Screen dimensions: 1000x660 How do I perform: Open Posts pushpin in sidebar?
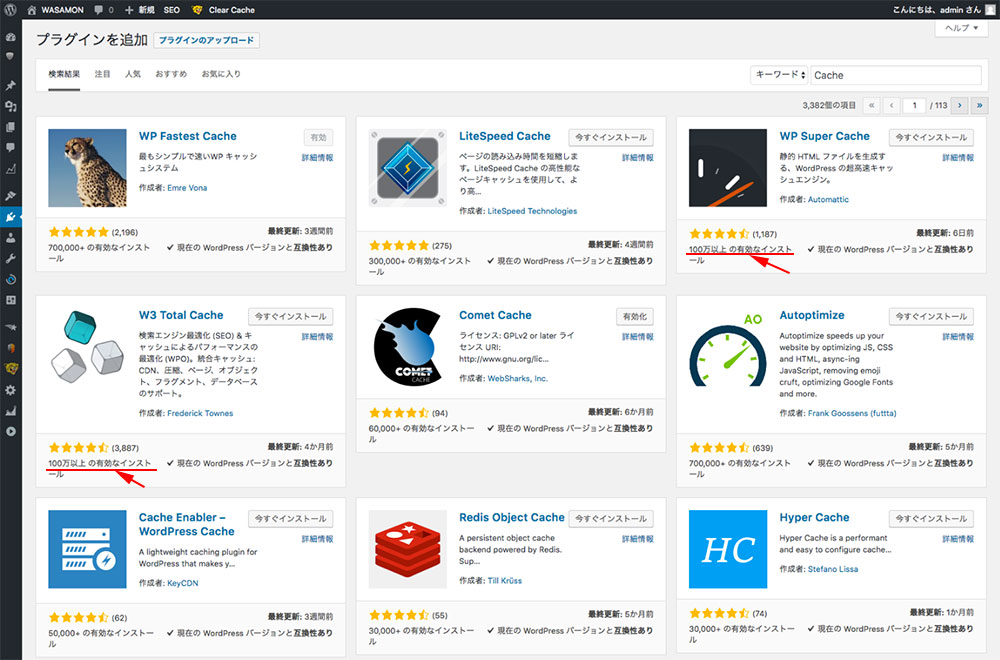coord(10,85)
